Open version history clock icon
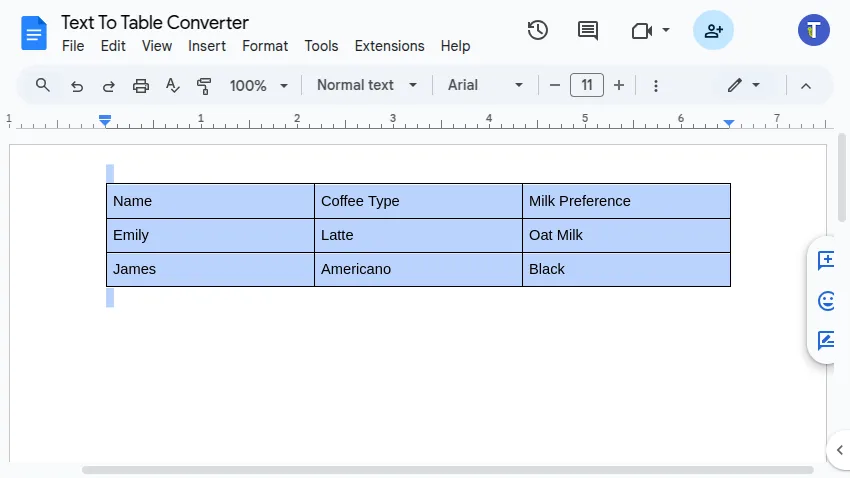The width and height of the screenshot is (850, 478). (538, 30)
